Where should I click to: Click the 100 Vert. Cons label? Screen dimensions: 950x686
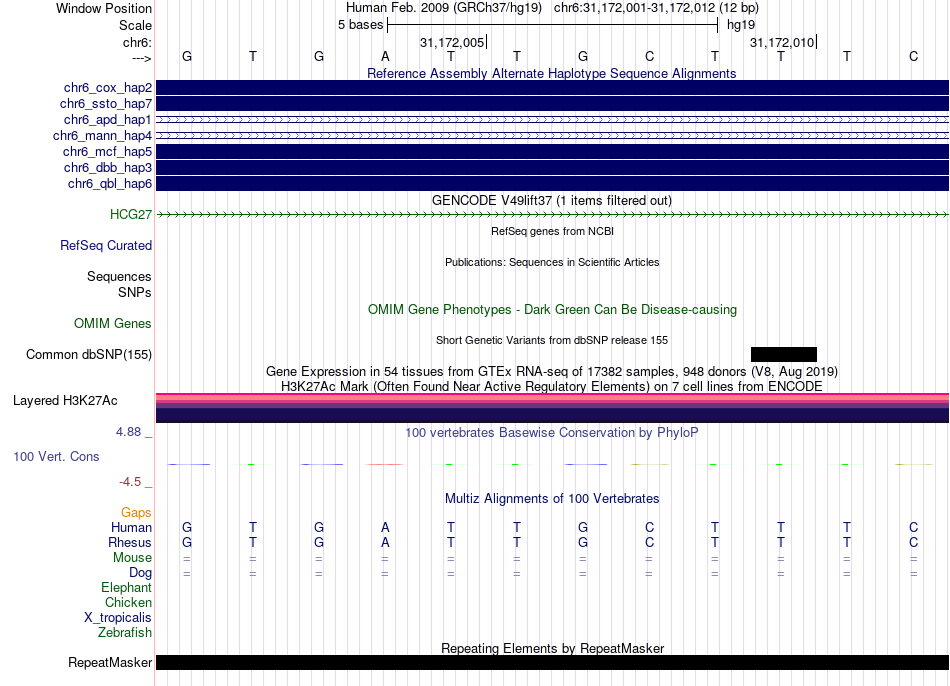pyautogui.click(x=56, y=456)
